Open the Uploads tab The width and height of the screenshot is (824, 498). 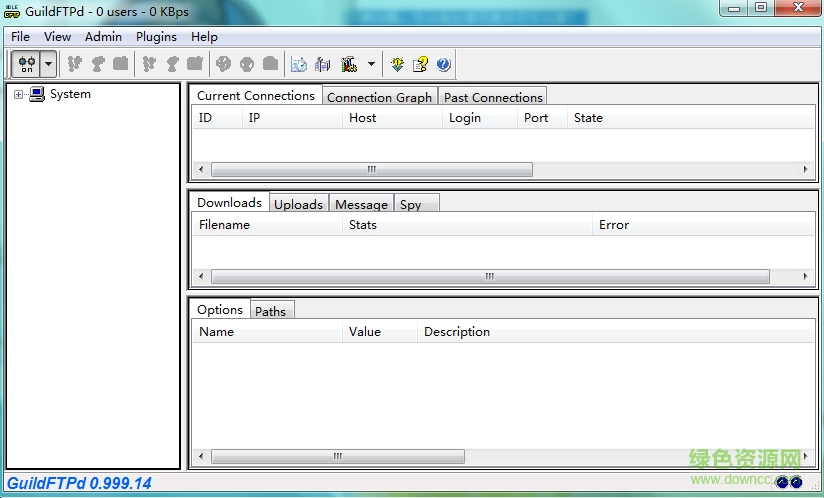[x=298, y=204]
